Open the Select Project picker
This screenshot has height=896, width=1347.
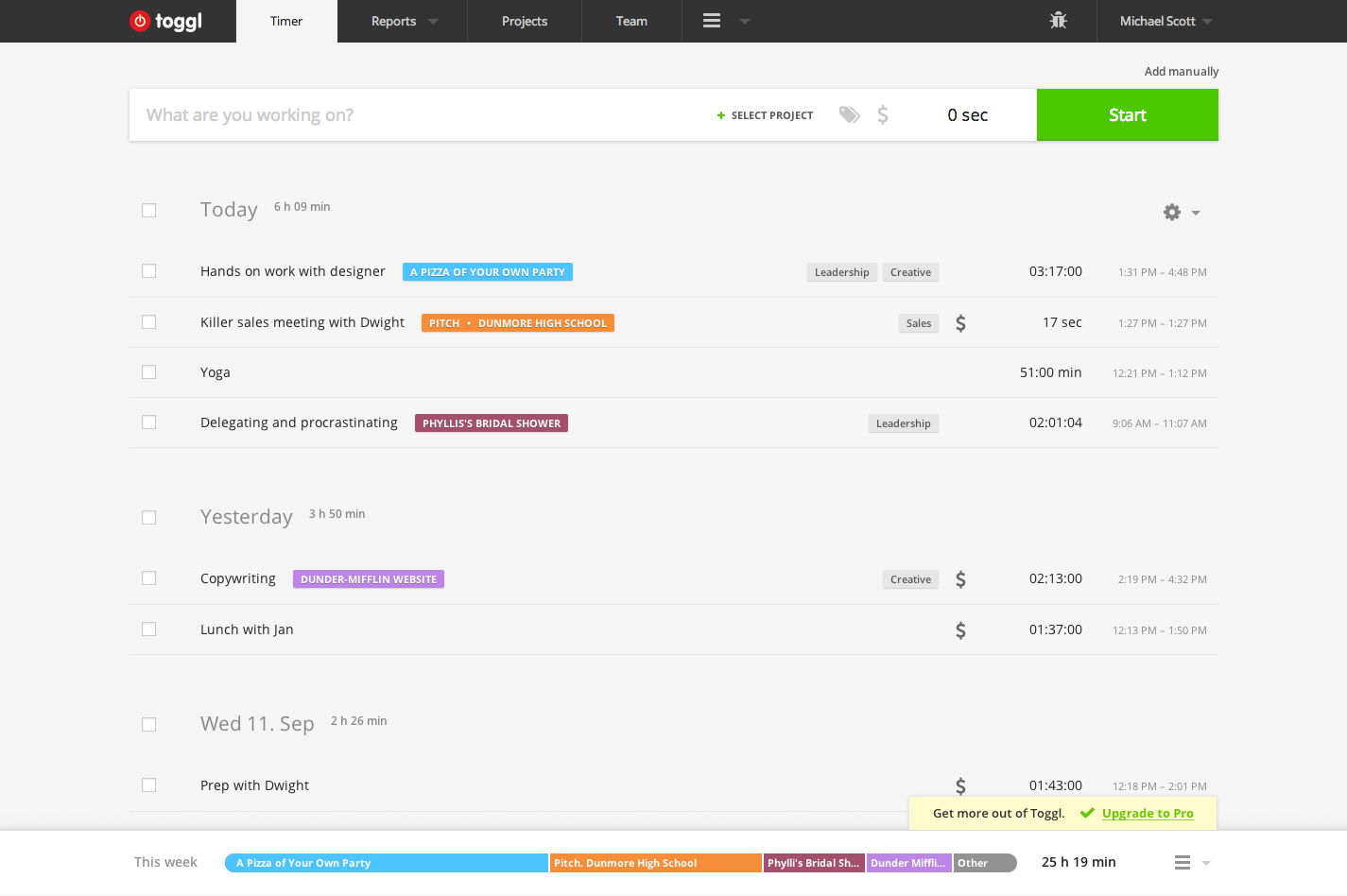[x=765, y=115]
